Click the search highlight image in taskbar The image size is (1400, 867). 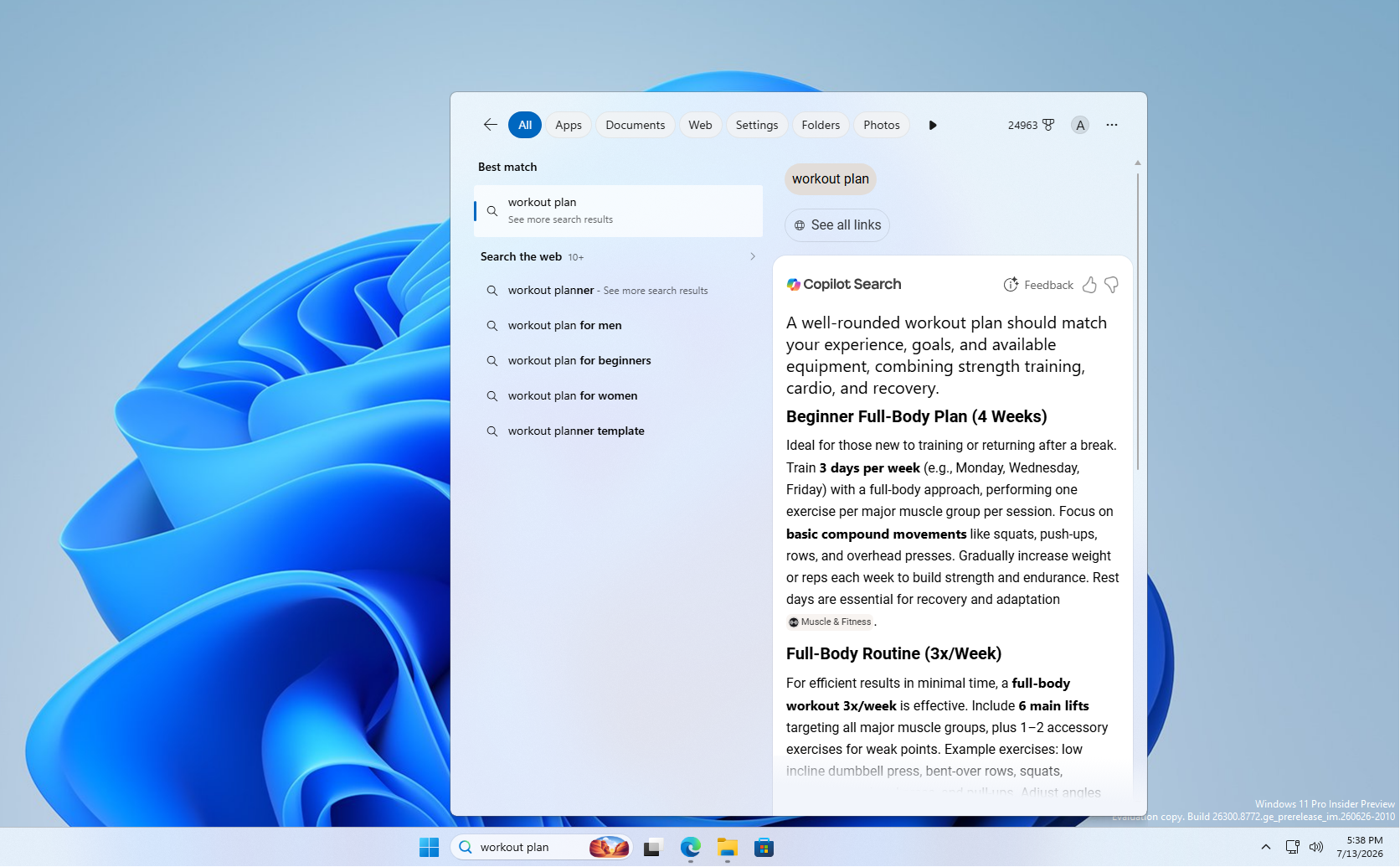coord(609,848)
